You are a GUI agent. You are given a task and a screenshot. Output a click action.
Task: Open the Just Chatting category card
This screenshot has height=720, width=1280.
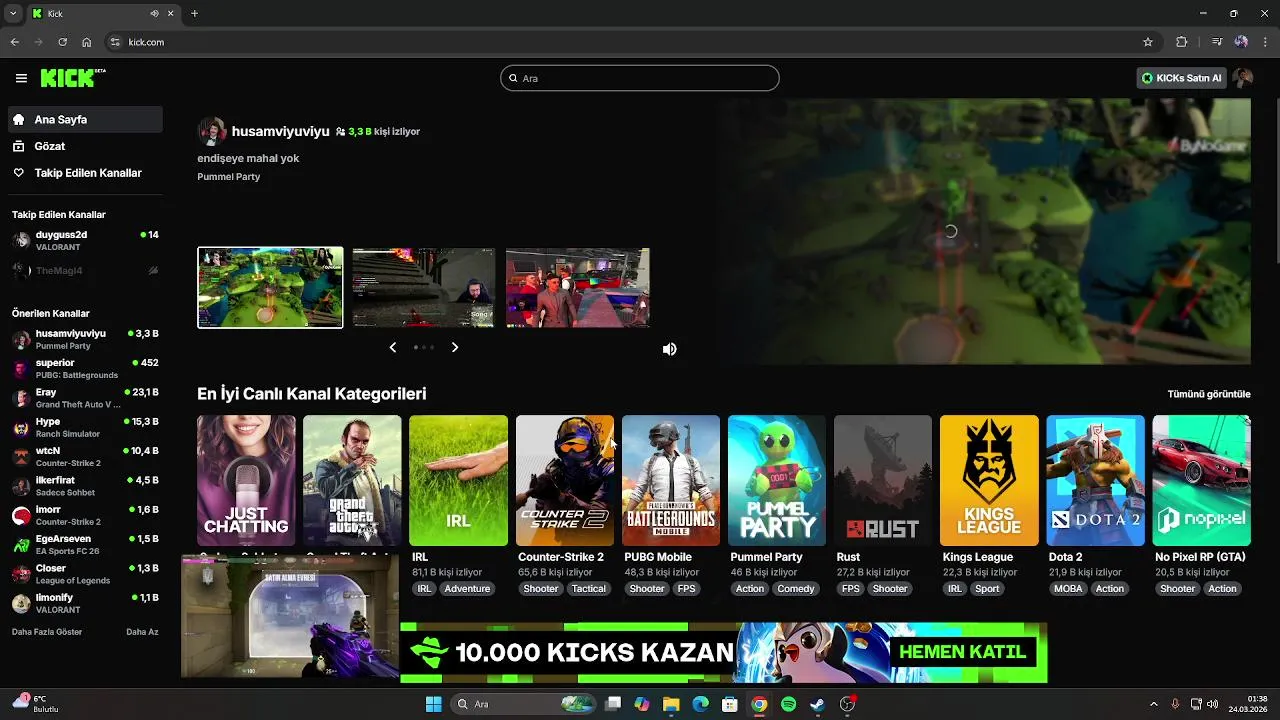click(x=246, y=480)
